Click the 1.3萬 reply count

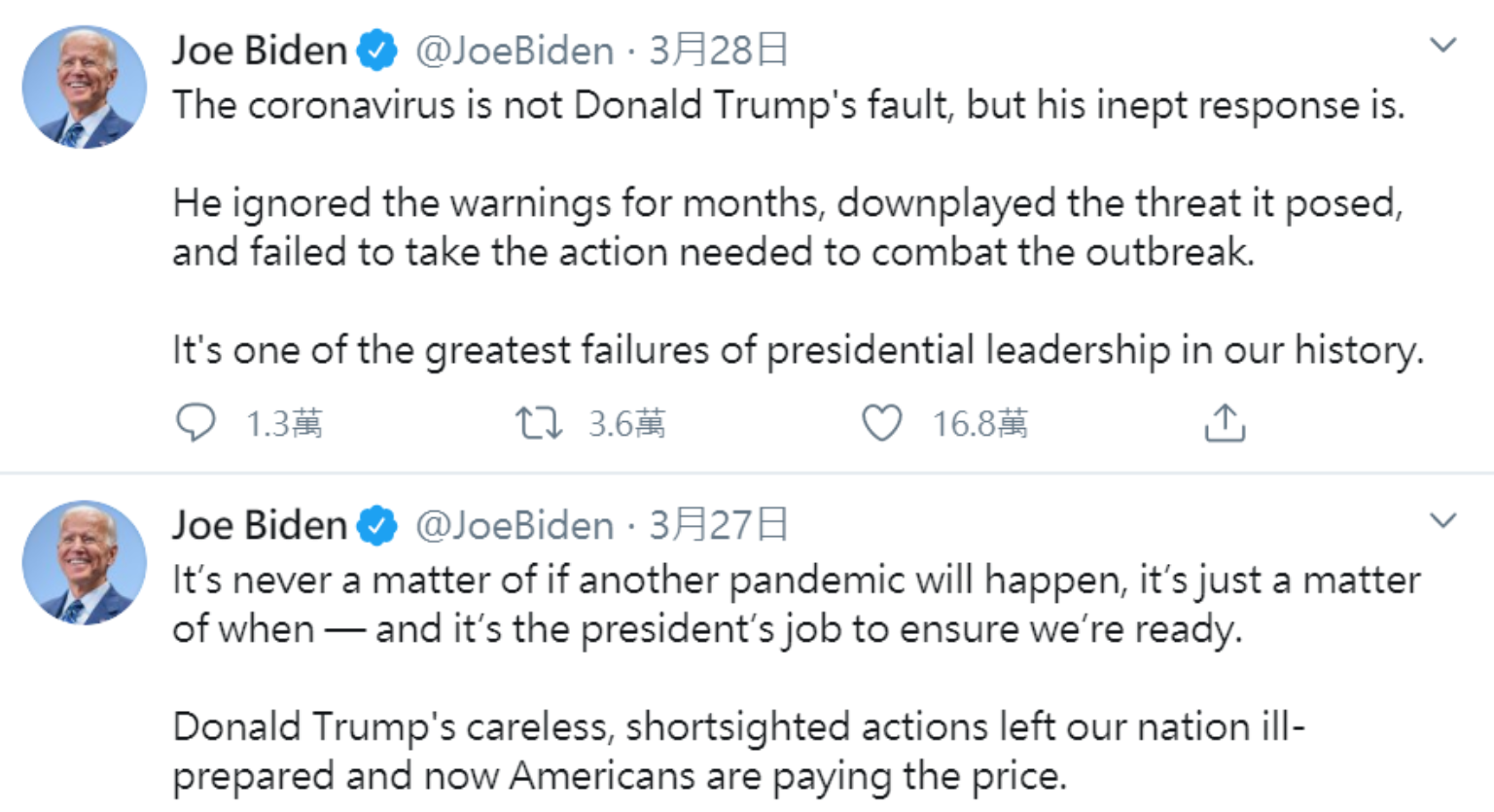coord(283,424)
